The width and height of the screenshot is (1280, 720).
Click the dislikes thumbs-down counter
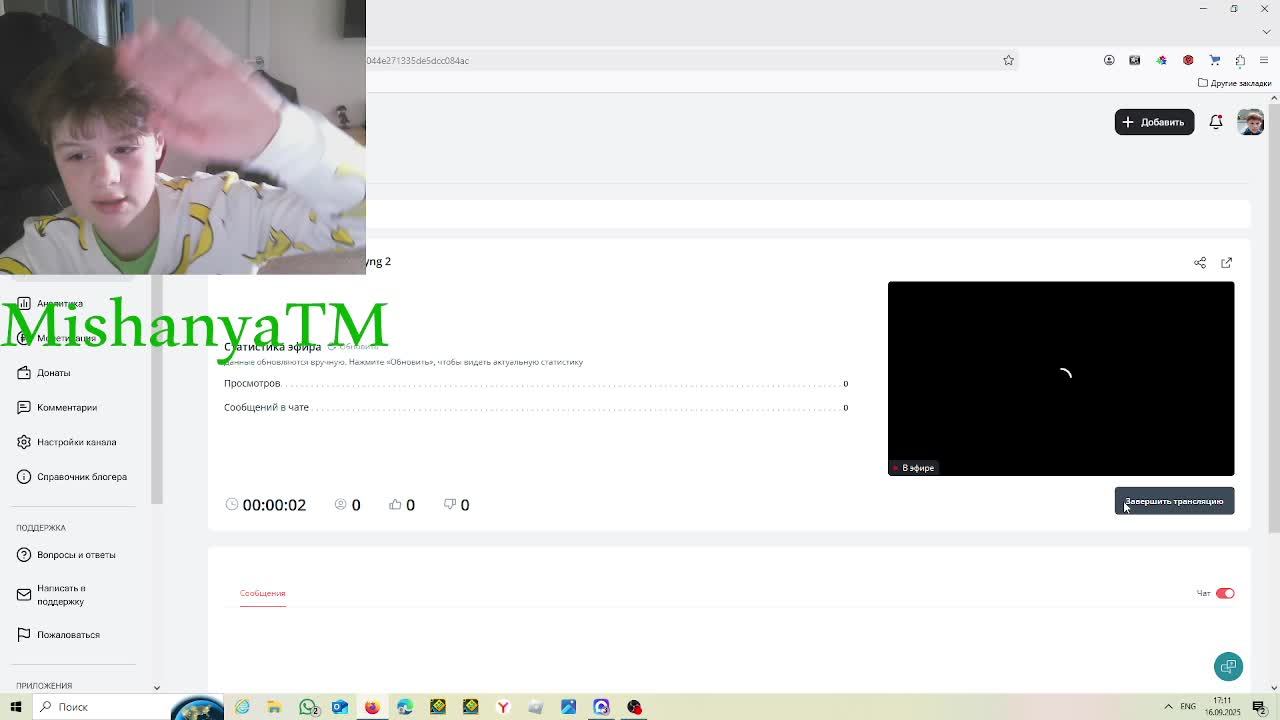click(456, 505)
